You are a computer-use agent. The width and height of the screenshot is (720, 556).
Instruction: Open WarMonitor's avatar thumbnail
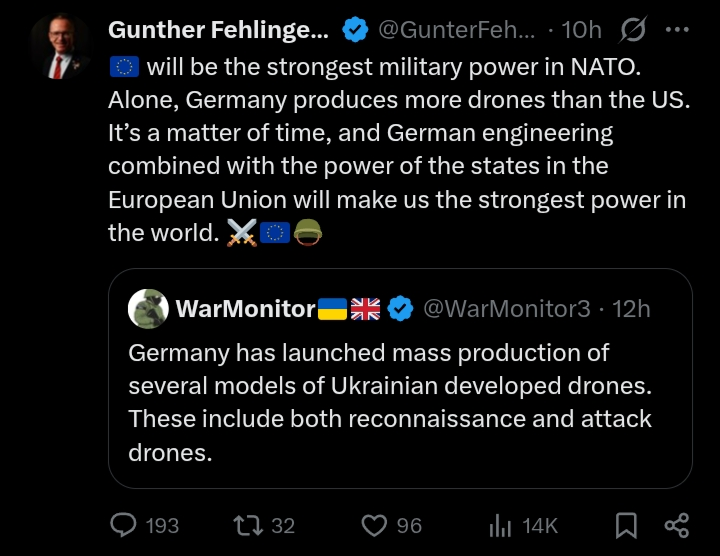148,309
